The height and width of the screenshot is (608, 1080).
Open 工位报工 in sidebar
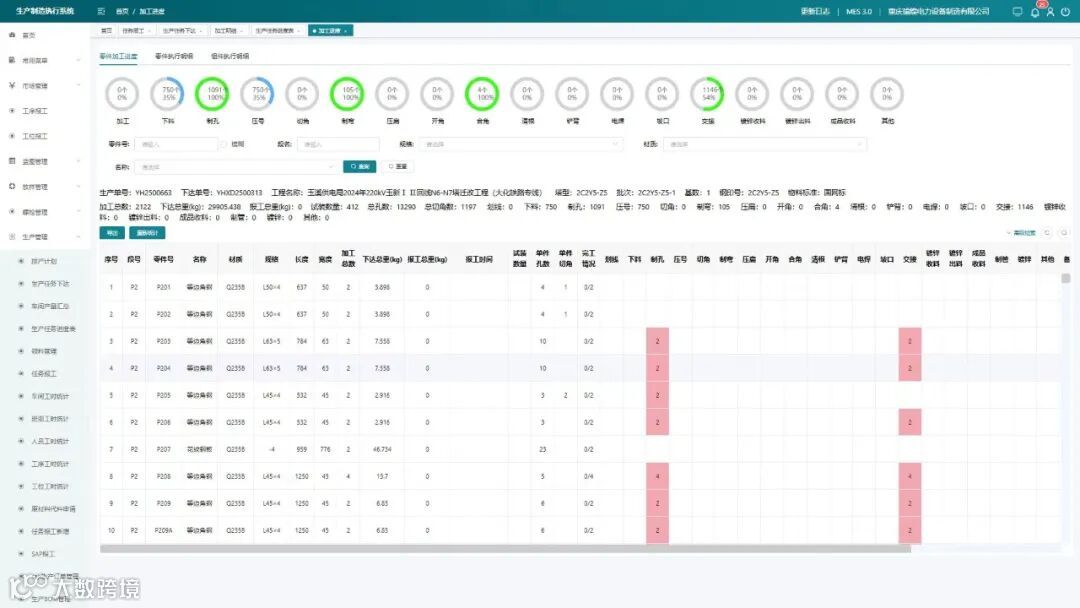[34, 136]
